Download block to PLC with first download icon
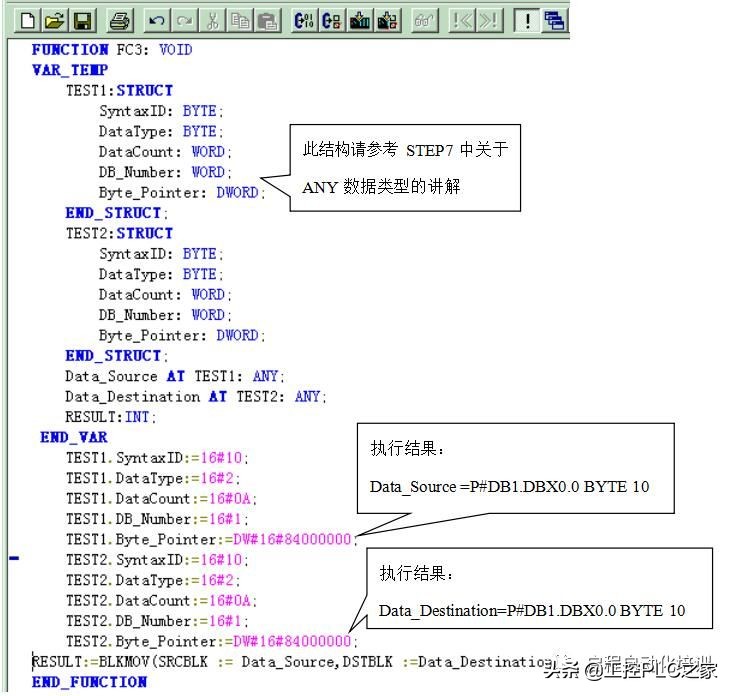This screenshot has width=735, height=696. (360, 21)
